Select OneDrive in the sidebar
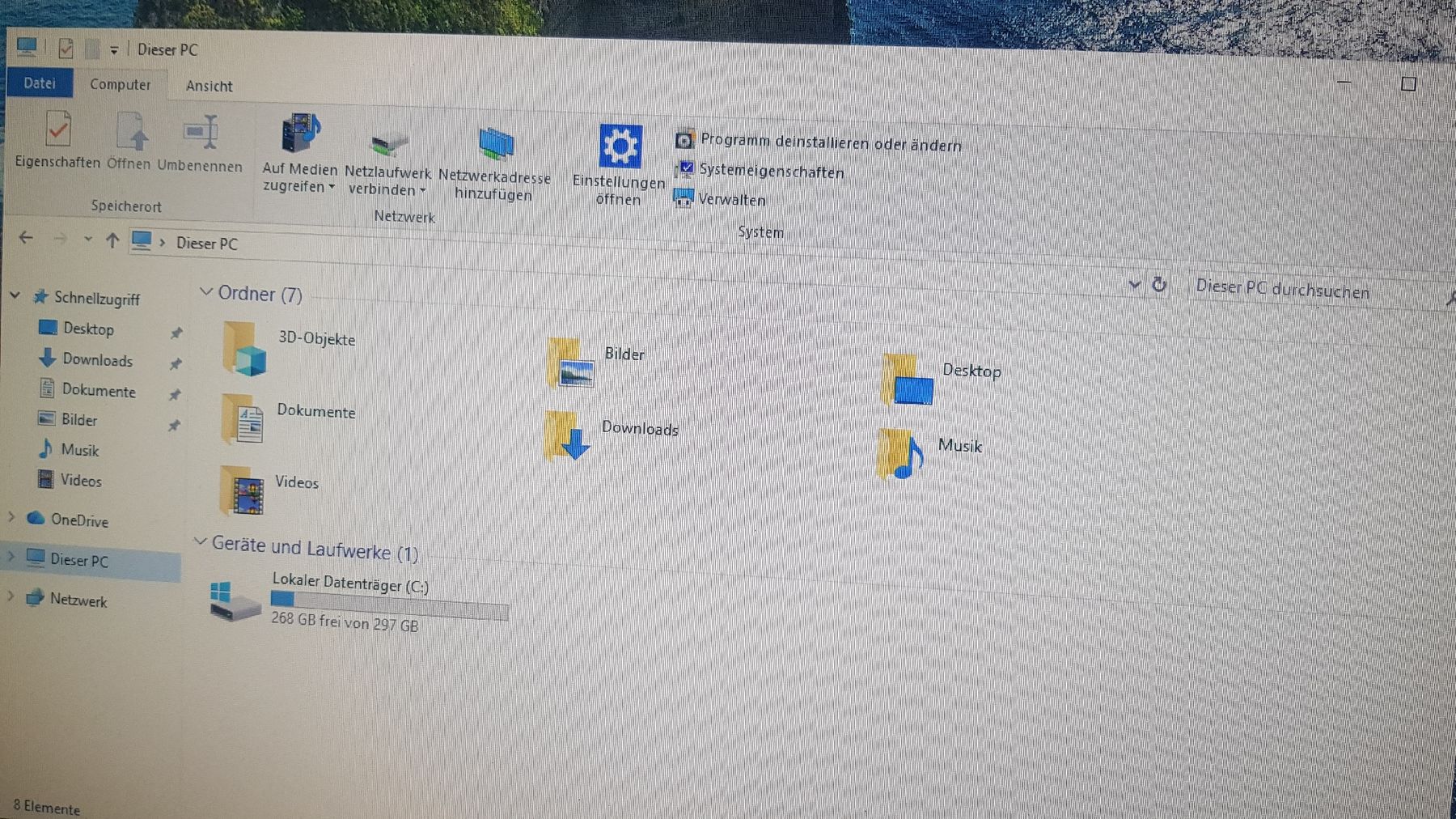 point(79,520)
